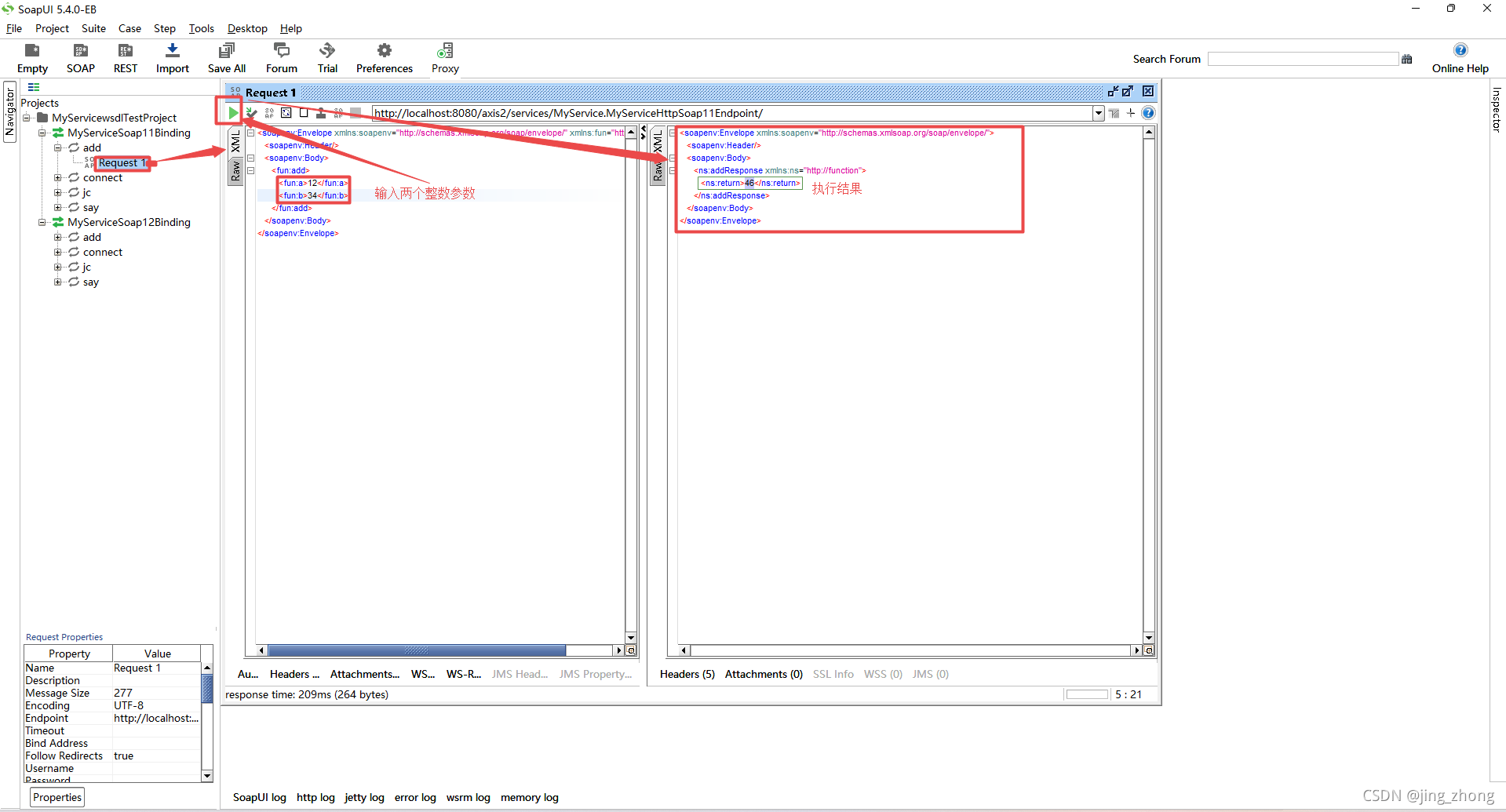Open the request Headers tab

294,674
